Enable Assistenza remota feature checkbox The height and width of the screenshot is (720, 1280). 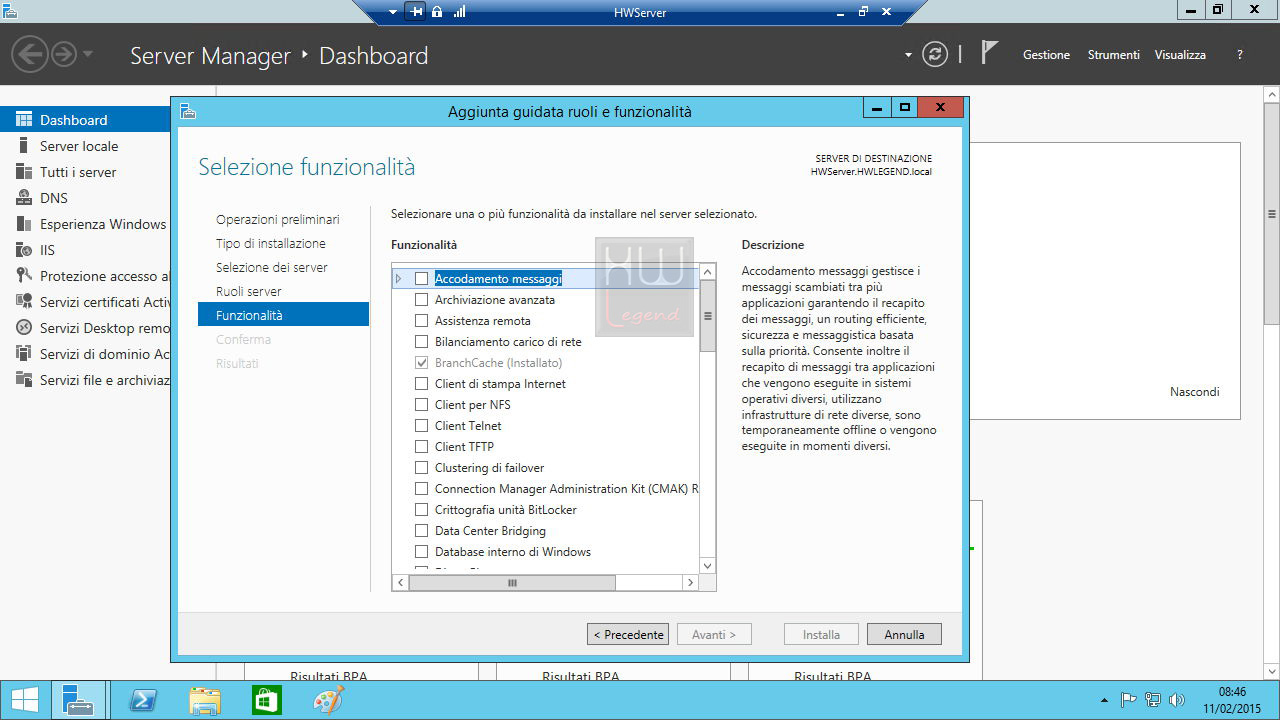(421, 321)
